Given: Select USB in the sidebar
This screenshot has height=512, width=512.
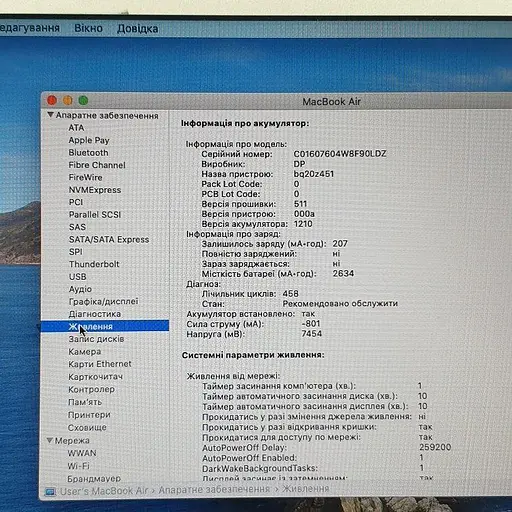Looking at the screenshot, I should (78, 277).
